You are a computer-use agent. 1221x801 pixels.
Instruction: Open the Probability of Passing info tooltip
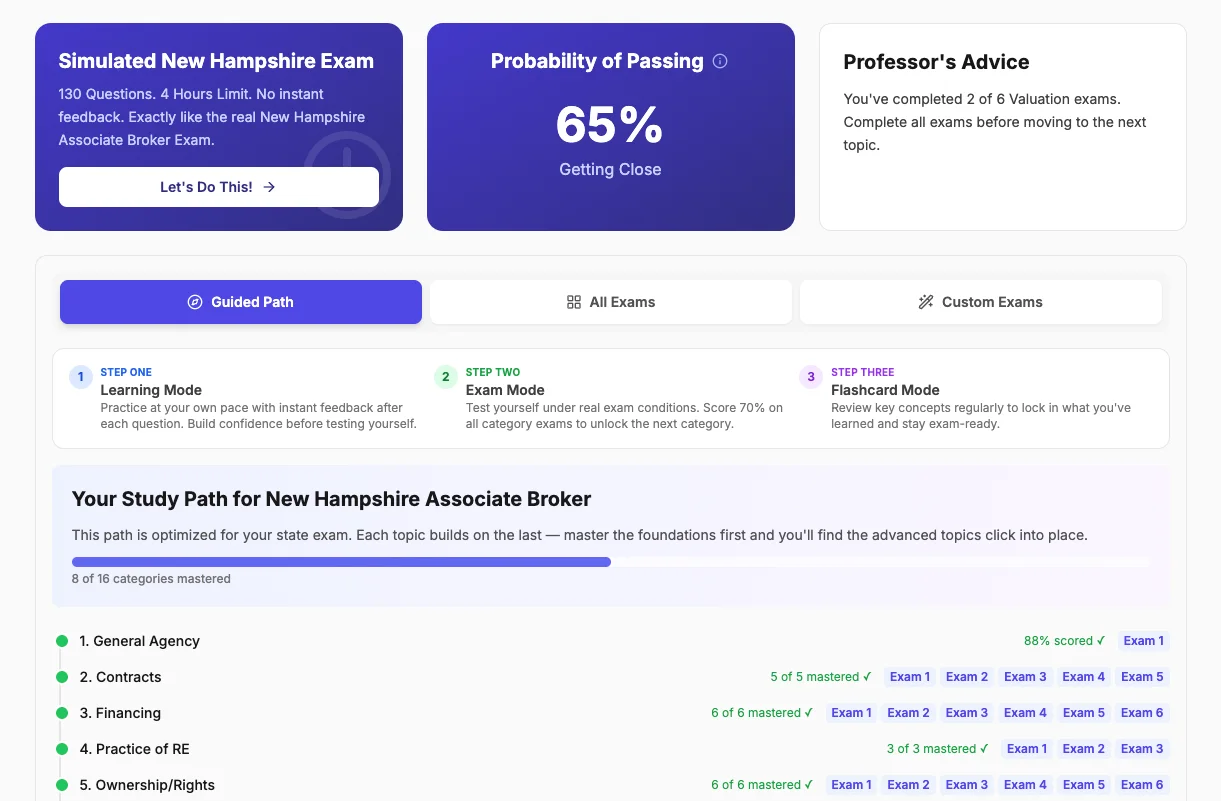[x=718, y=60]
